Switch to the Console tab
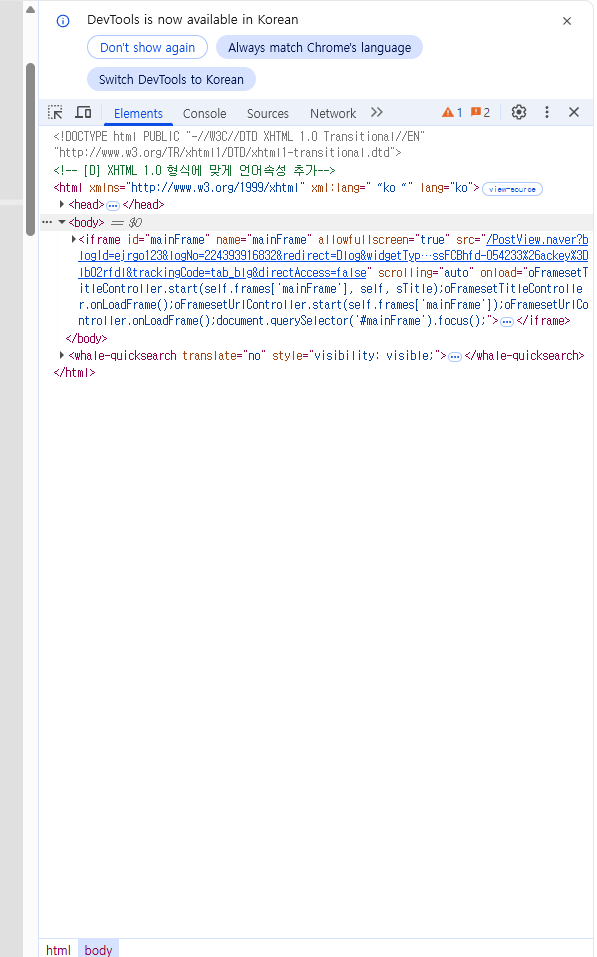Screen dimensions: 597x957 204,114
